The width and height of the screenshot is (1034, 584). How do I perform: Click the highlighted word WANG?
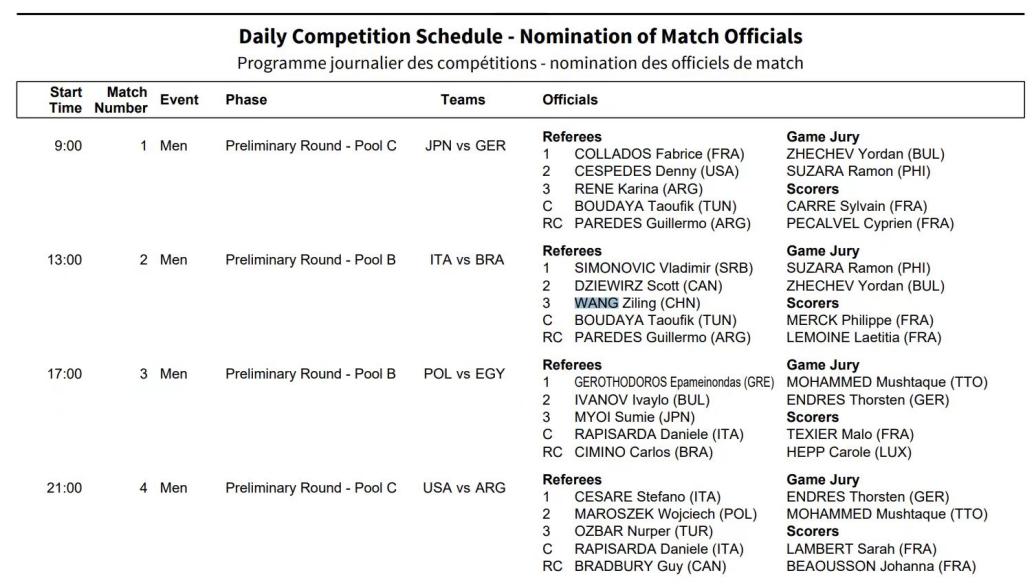click(x=596, y=303)
